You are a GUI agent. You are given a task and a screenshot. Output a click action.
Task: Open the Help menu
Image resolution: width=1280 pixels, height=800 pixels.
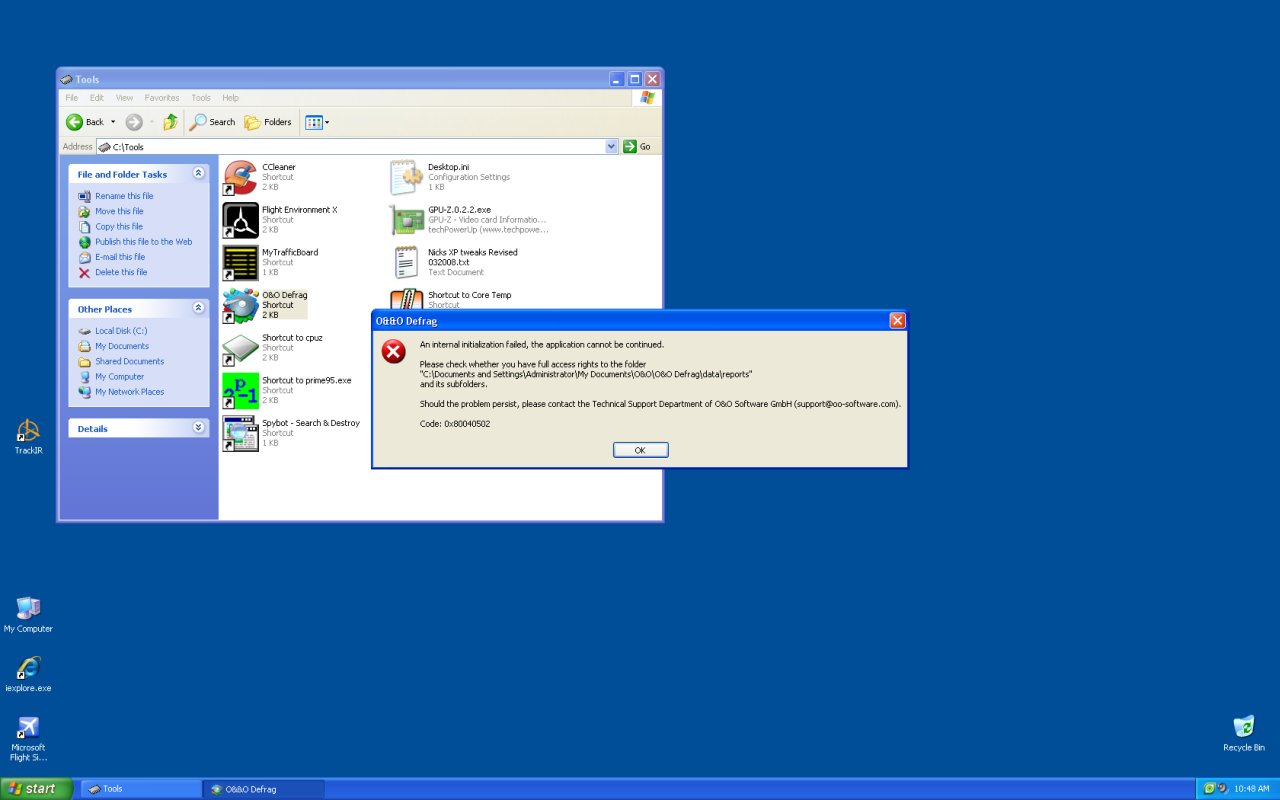pos(230,98)
